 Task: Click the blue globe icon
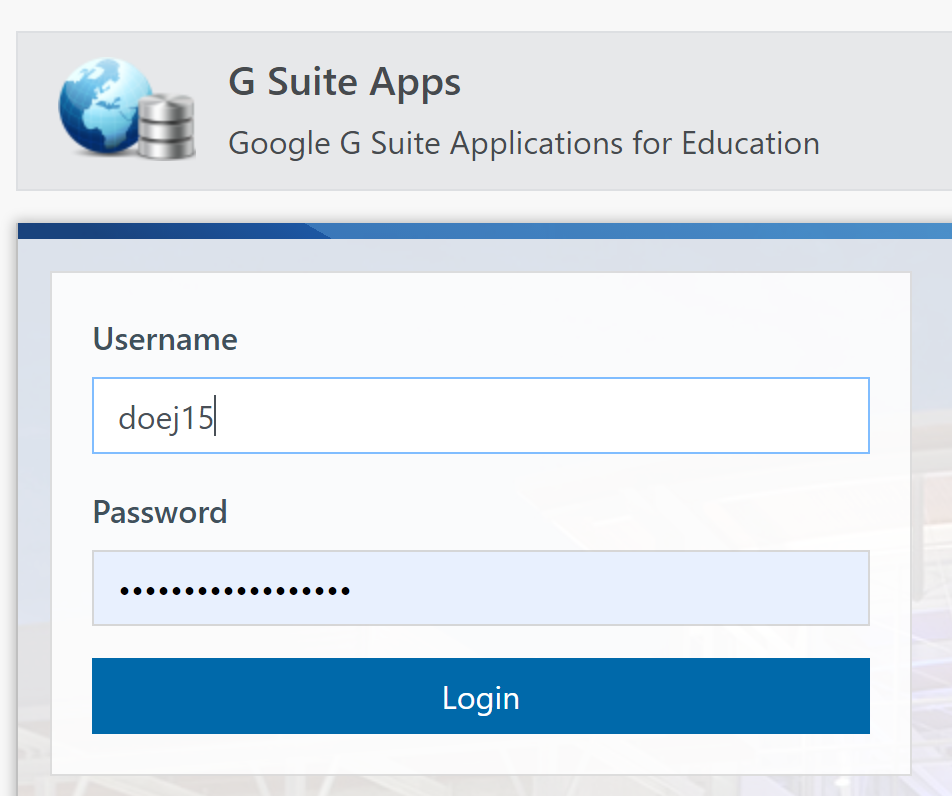point(103,104)
